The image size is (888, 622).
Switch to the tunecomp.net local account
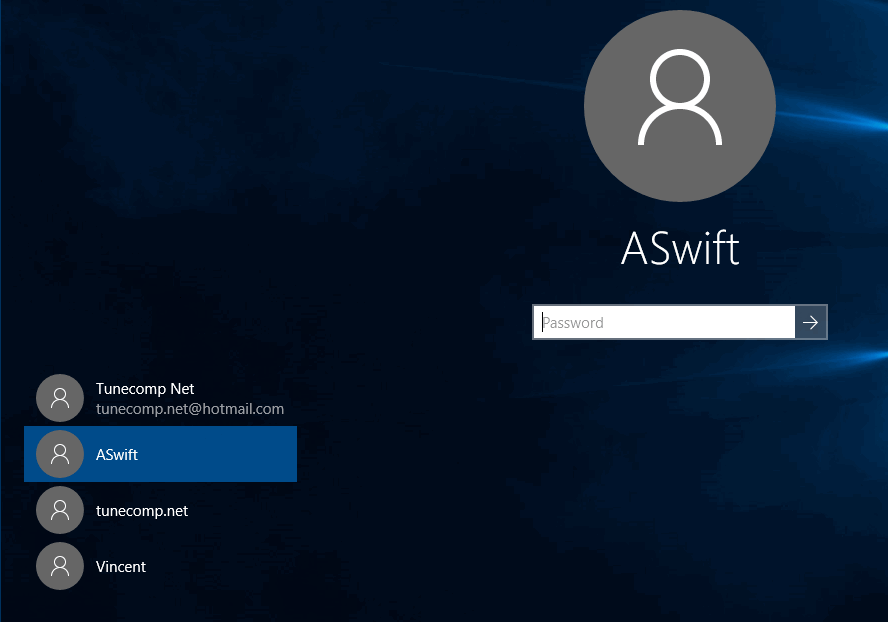(160, 510)
